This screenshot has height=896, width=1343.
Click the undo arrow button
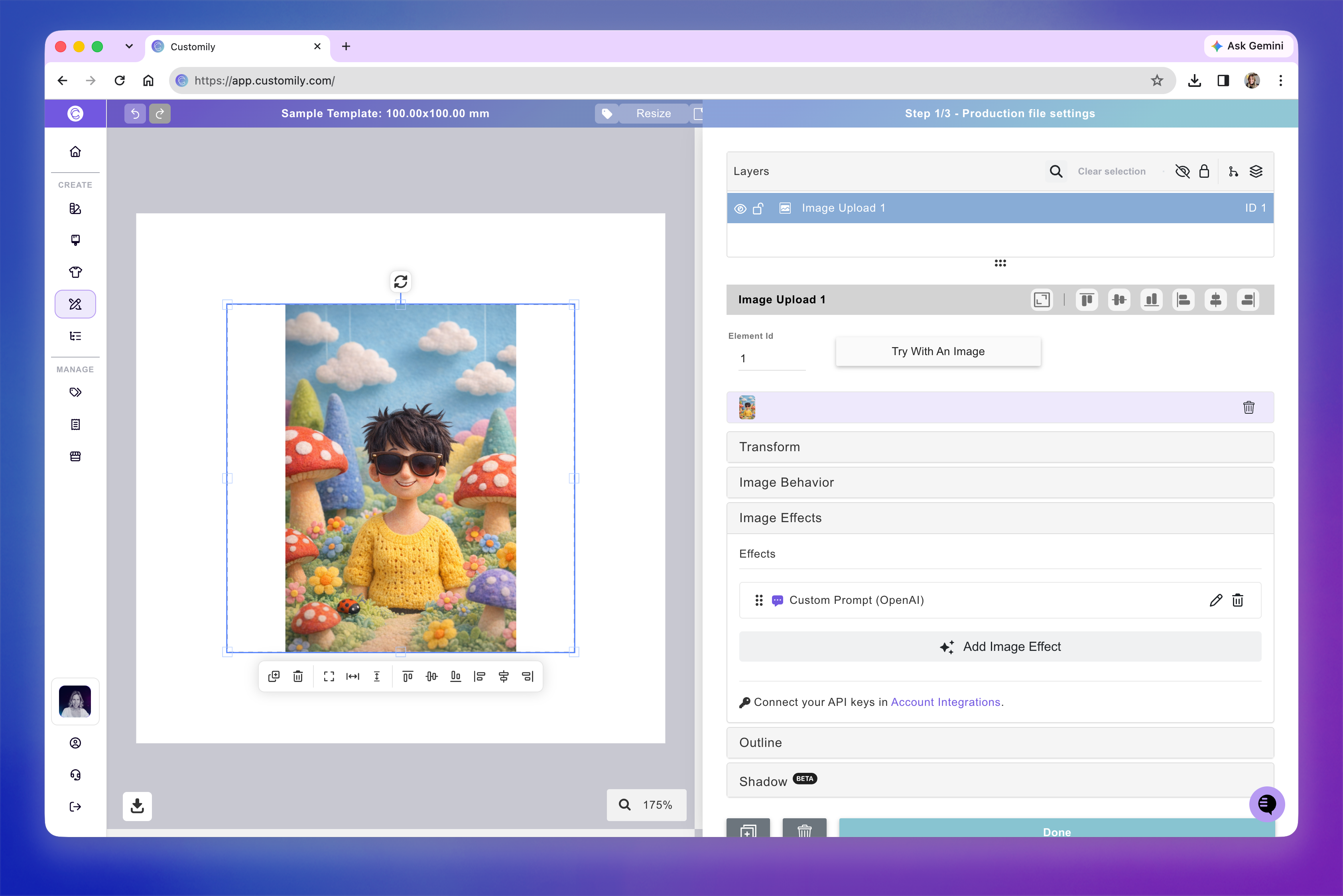[135, 114]
